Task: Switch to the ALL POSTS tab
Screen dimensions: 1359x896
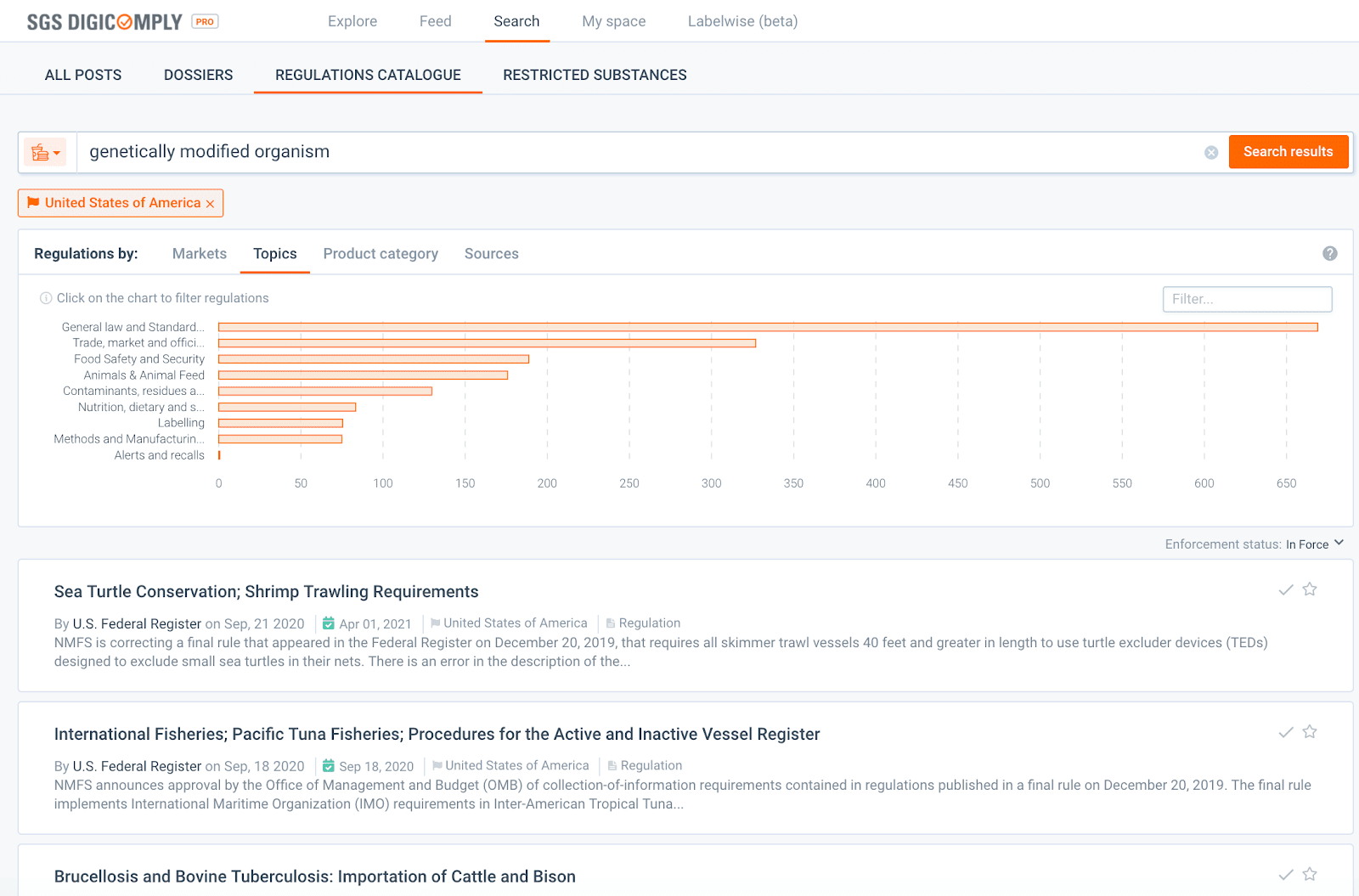Action: click(83, 75)
